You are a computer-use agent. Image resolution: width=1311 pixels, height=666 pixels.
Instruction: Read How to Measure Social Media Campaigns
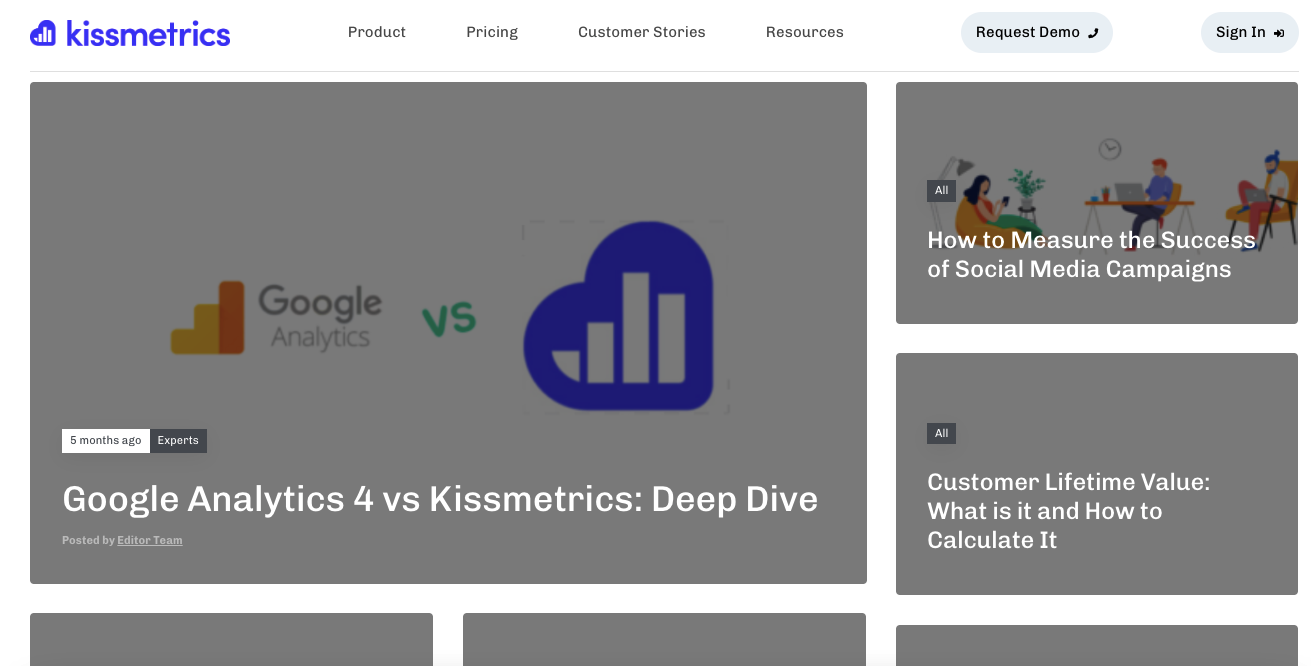click(x=1091, y=254)
